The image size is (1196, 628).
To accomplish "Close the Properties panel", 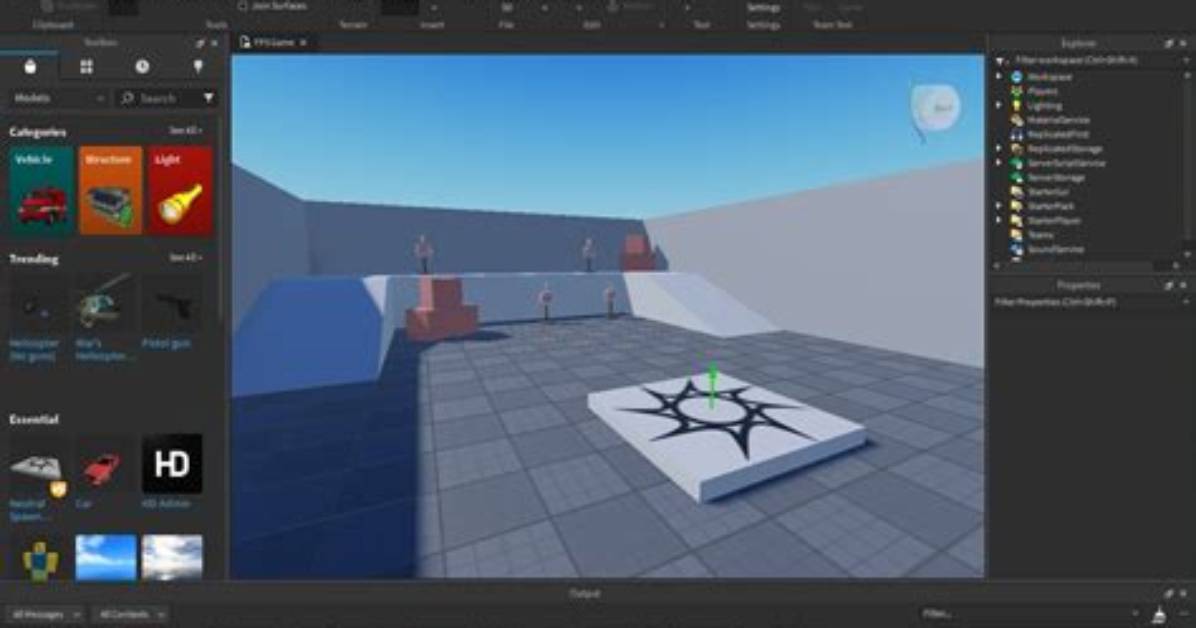I will tap(1183, 285).
